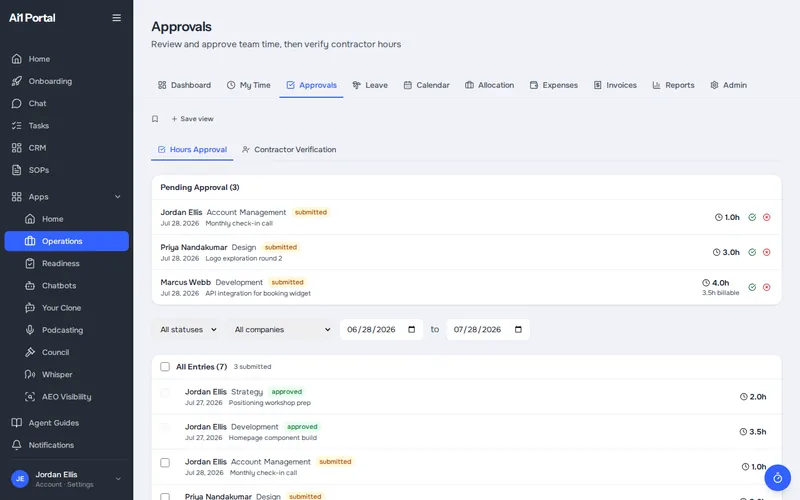Open calendar picker for 06/28/2026 date
Image resolution: width=800 pixels, height=500 pixels.
pos(412,330)
